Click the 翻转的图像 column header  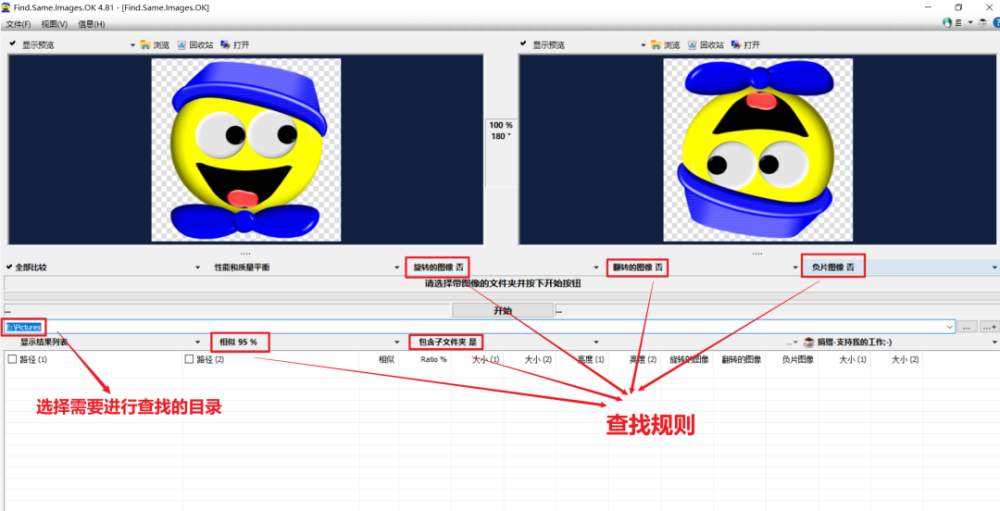point(741,360)
